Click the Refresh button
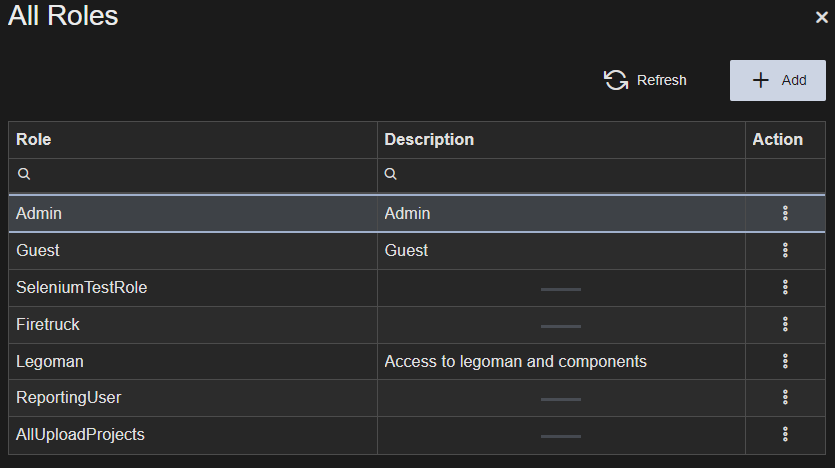835x468 pixels. [646, 80]
